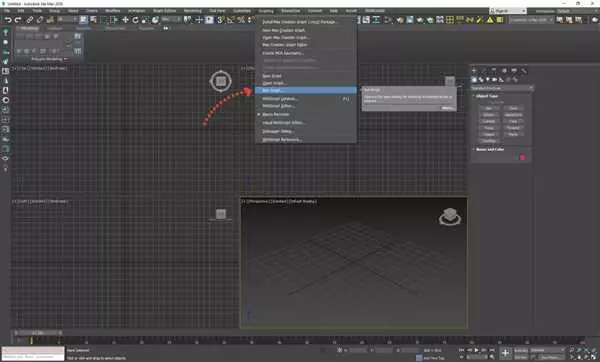Open the Motion tab in command panel
This screenshot has width=600, height=362.
(504, 71)
